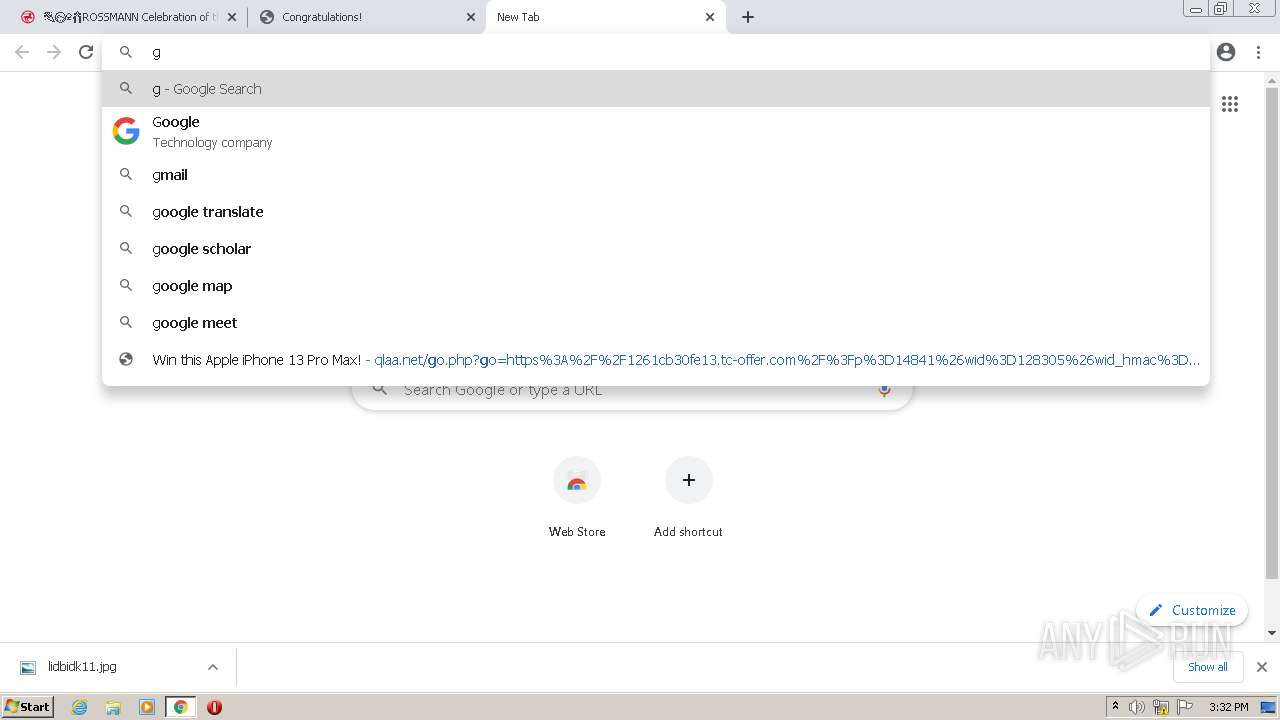Image resolution: width=1280 pixels, height=720 pixels.
Task: Go back with the back arrow
Action: click(x=22, y=52)
